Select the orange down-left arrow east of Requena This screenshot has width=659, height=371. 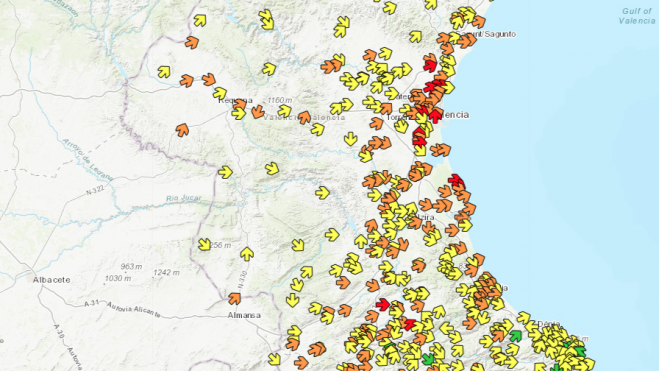pos(258,112)
